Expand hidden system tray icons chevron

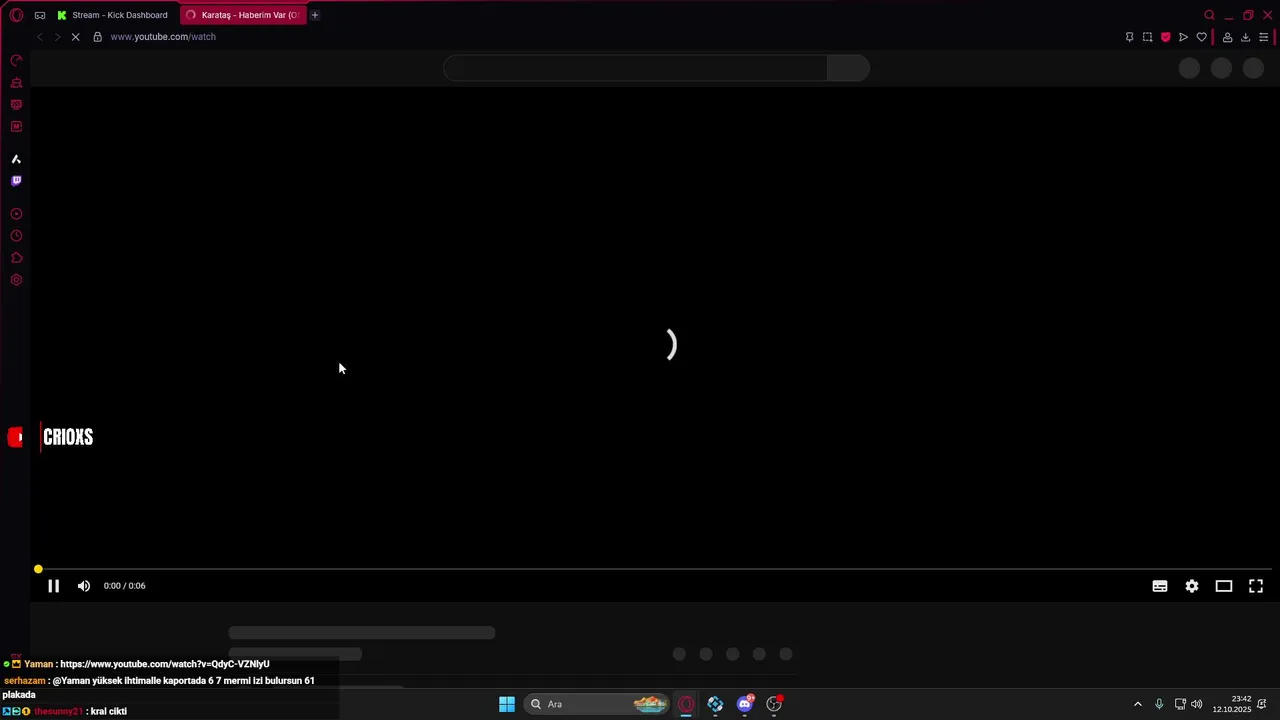coord(1137,704)
